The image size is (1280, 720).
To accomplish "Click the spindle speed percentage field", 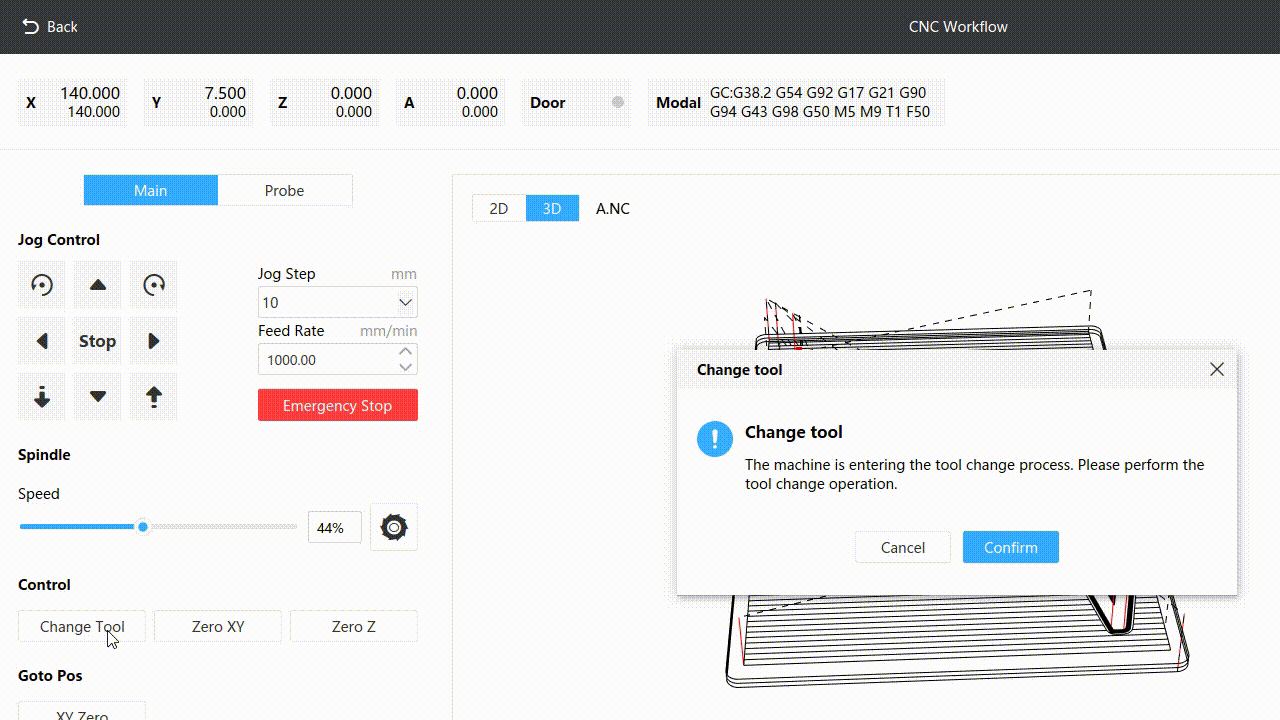I will click(x=334, y=527).
